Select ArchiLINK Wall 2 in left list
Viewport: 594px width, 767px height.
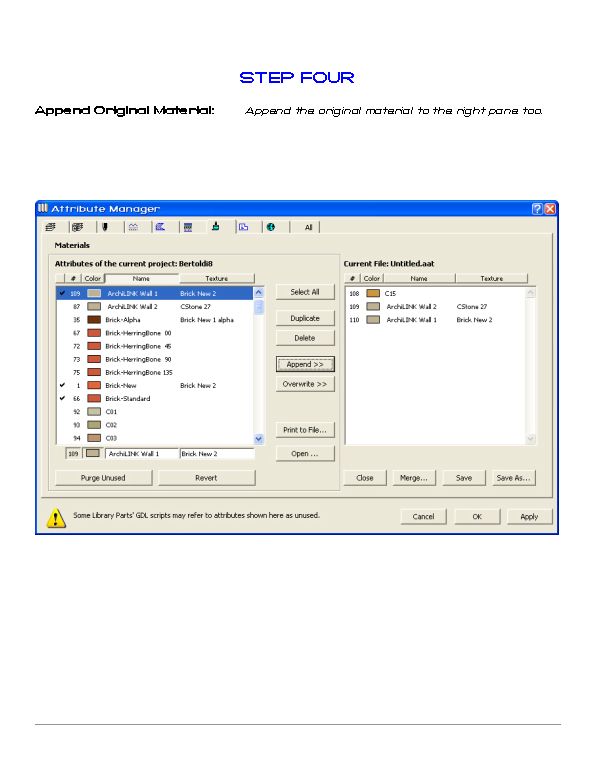point(155,307)
